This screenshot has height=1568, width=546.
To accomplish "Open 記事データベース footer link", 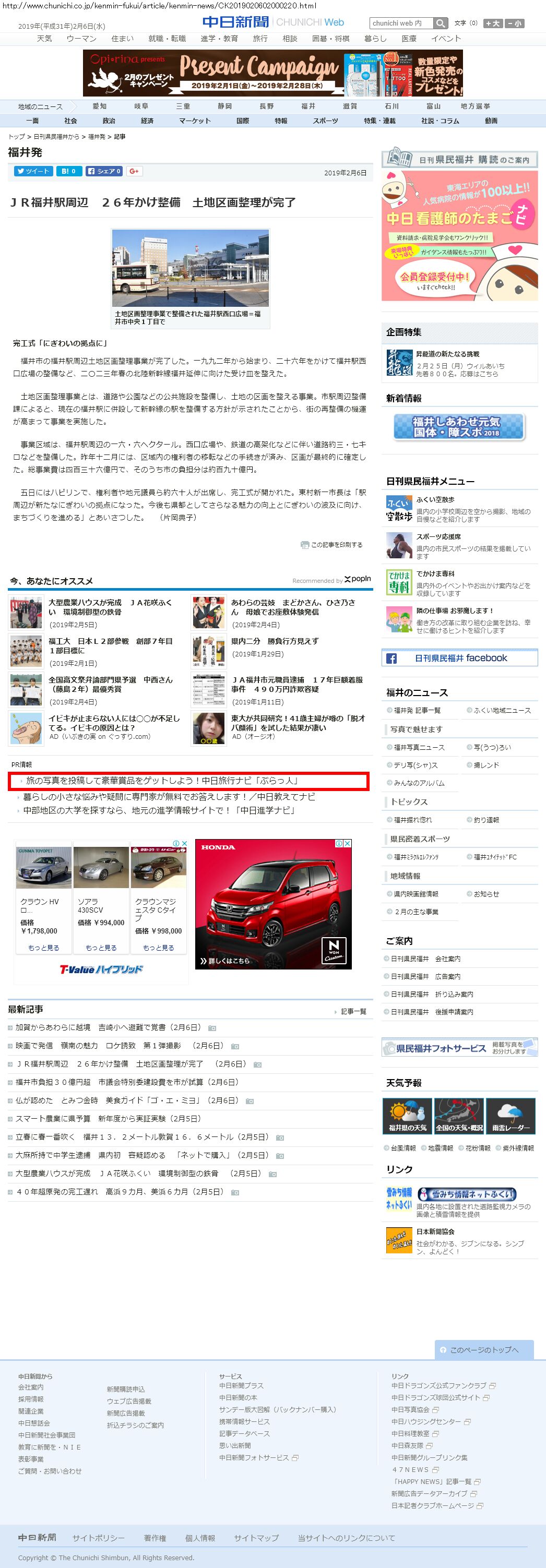I will pos(244,1433).
